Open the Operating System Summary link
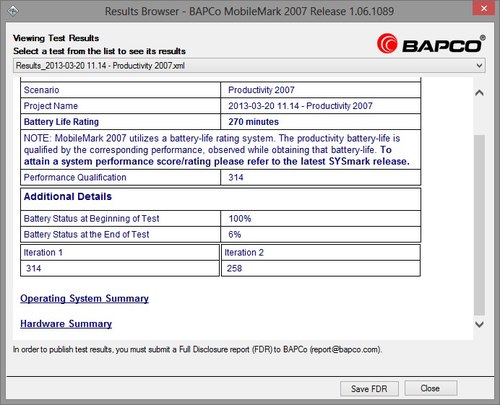 click(x=84, y=299)
